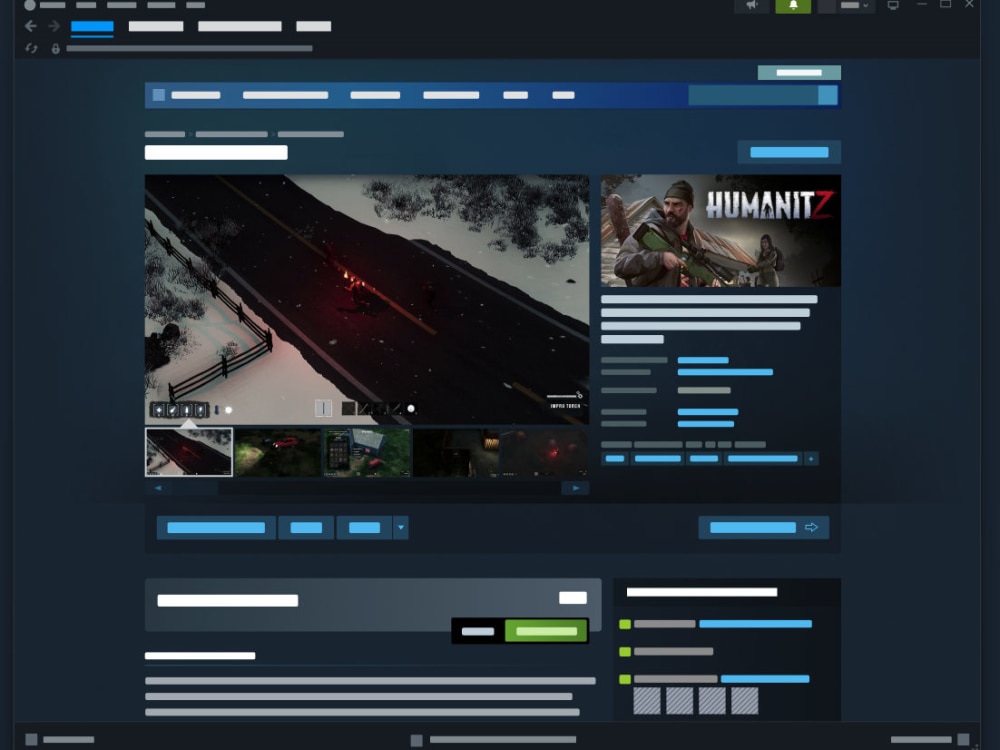Open the third friend avatar in right panel
1000x750 pixels.
click(x=712, y=701)
